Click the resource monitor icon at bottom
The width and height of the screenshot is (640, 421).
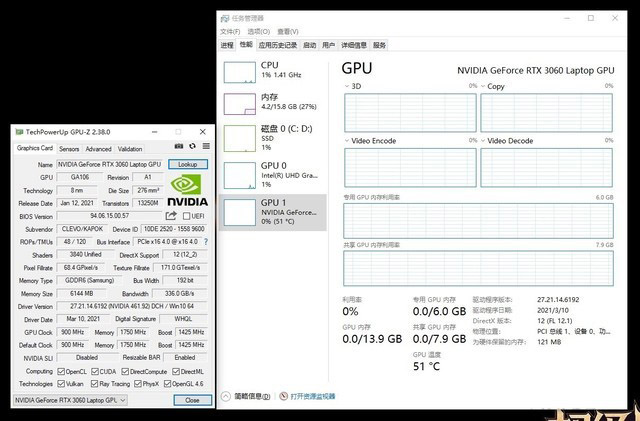point(284,396)
